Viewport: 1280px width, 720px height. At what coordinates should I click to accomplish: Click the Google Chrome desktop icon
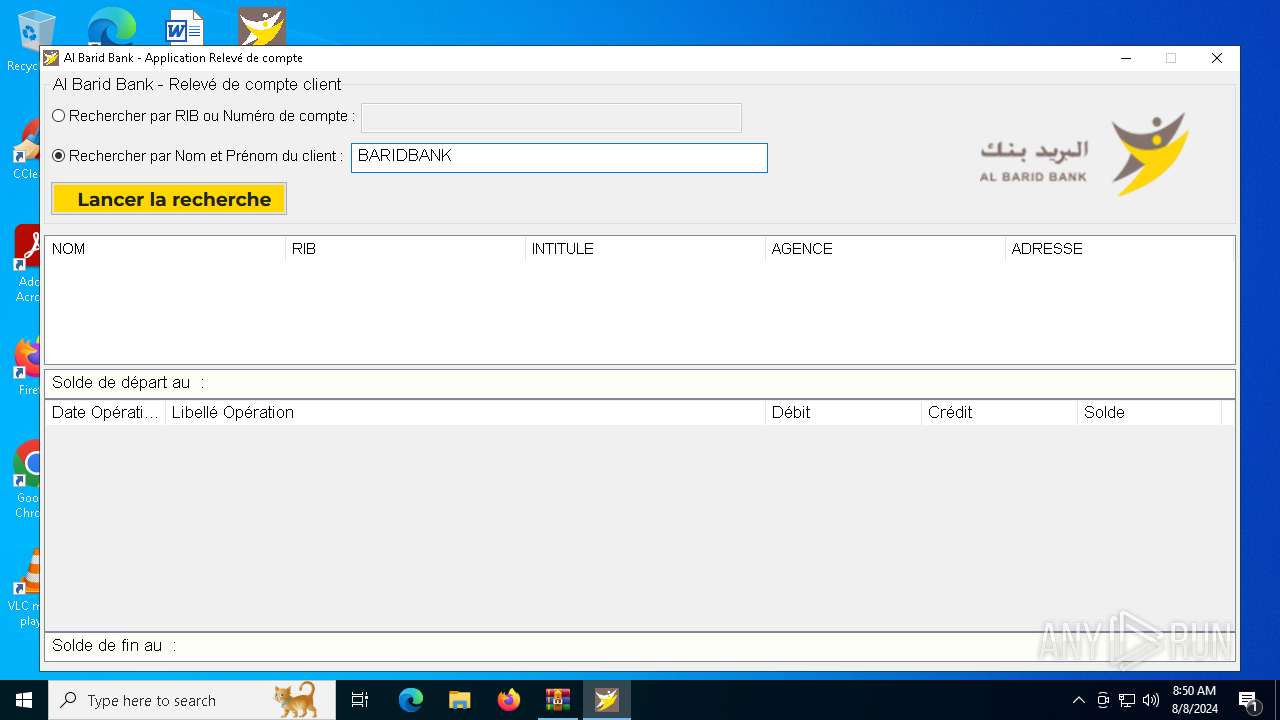tap(28, 478)
